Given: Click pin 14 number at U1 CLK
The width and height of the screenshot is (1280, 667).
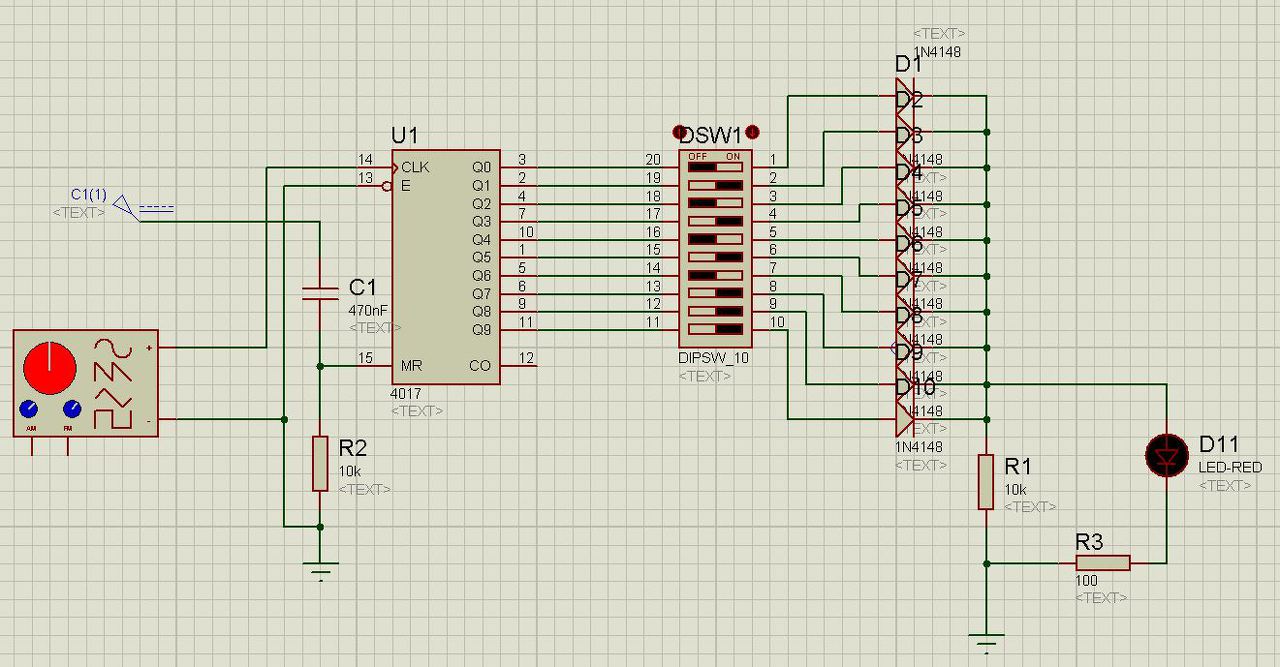Looking at the screenshot, I should [365, 160].
